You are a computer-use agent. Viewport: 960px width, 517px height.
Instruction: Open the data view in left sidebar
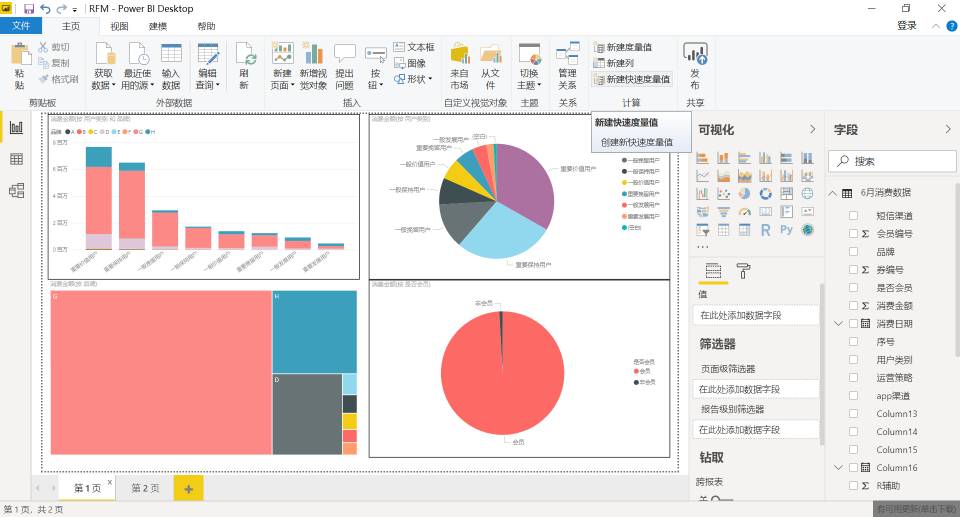click(x=17, y=159)
